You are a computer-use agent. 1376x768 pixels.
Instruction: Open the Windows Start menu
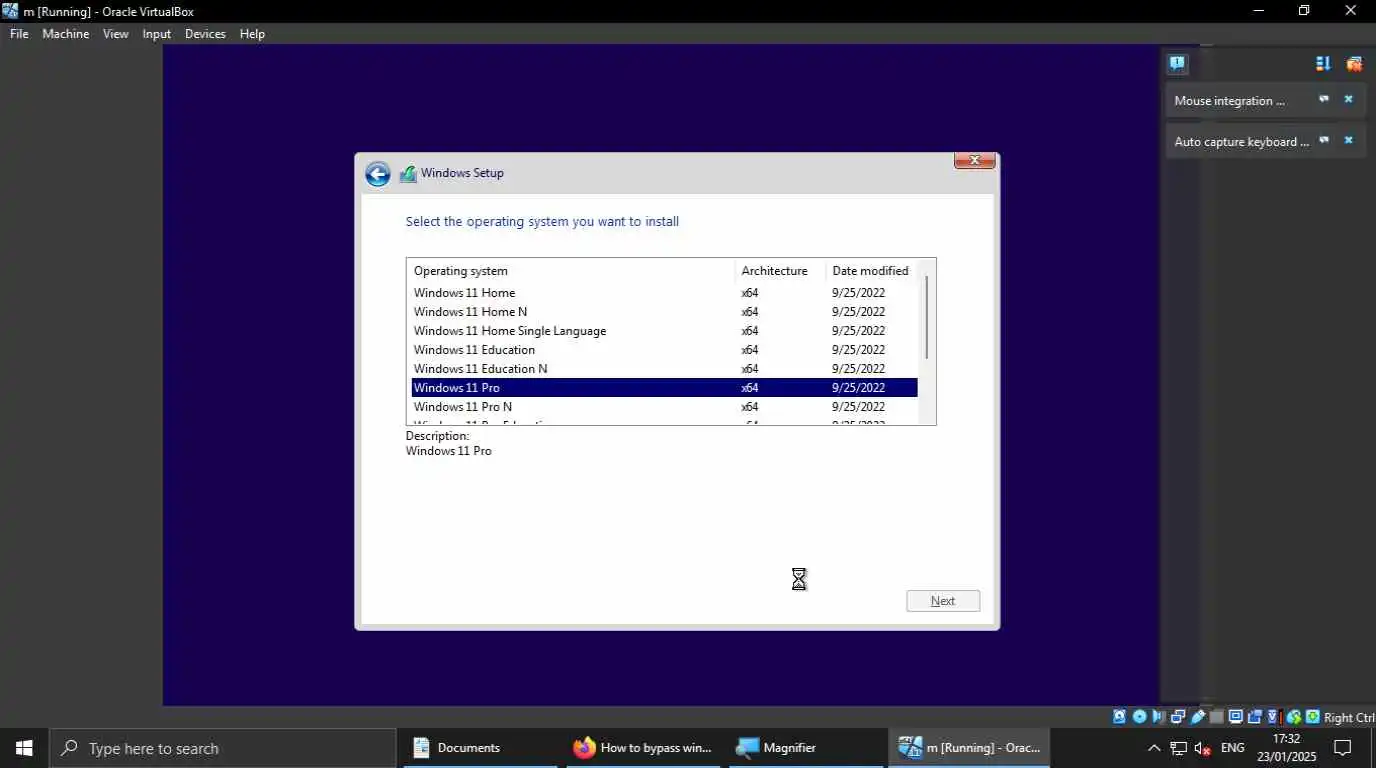click(24, 748)
